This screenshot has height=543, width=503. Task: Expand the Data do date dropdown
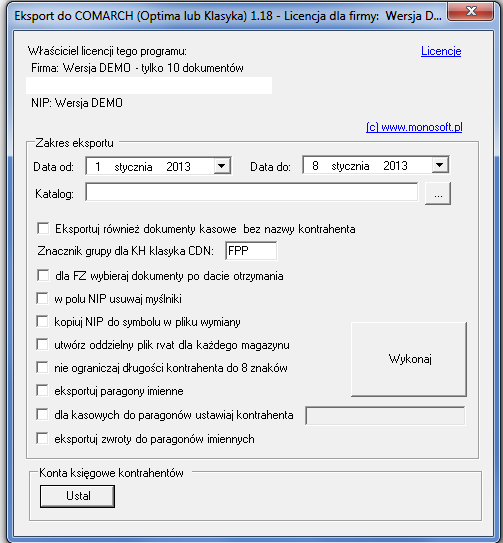click(440, 165)
